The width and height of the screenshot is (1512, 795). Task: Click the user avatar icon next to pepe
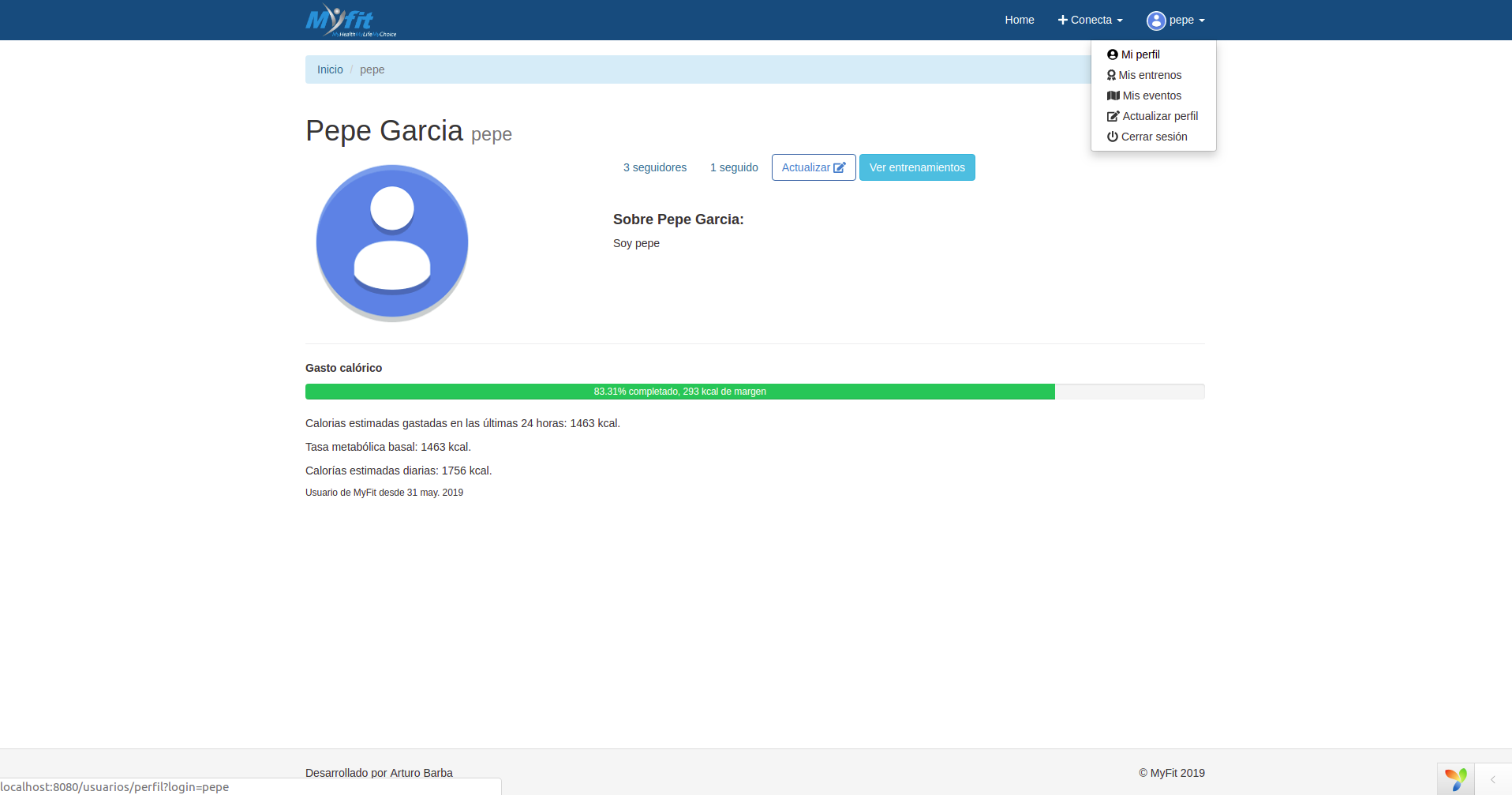(x=1156, y=21)
